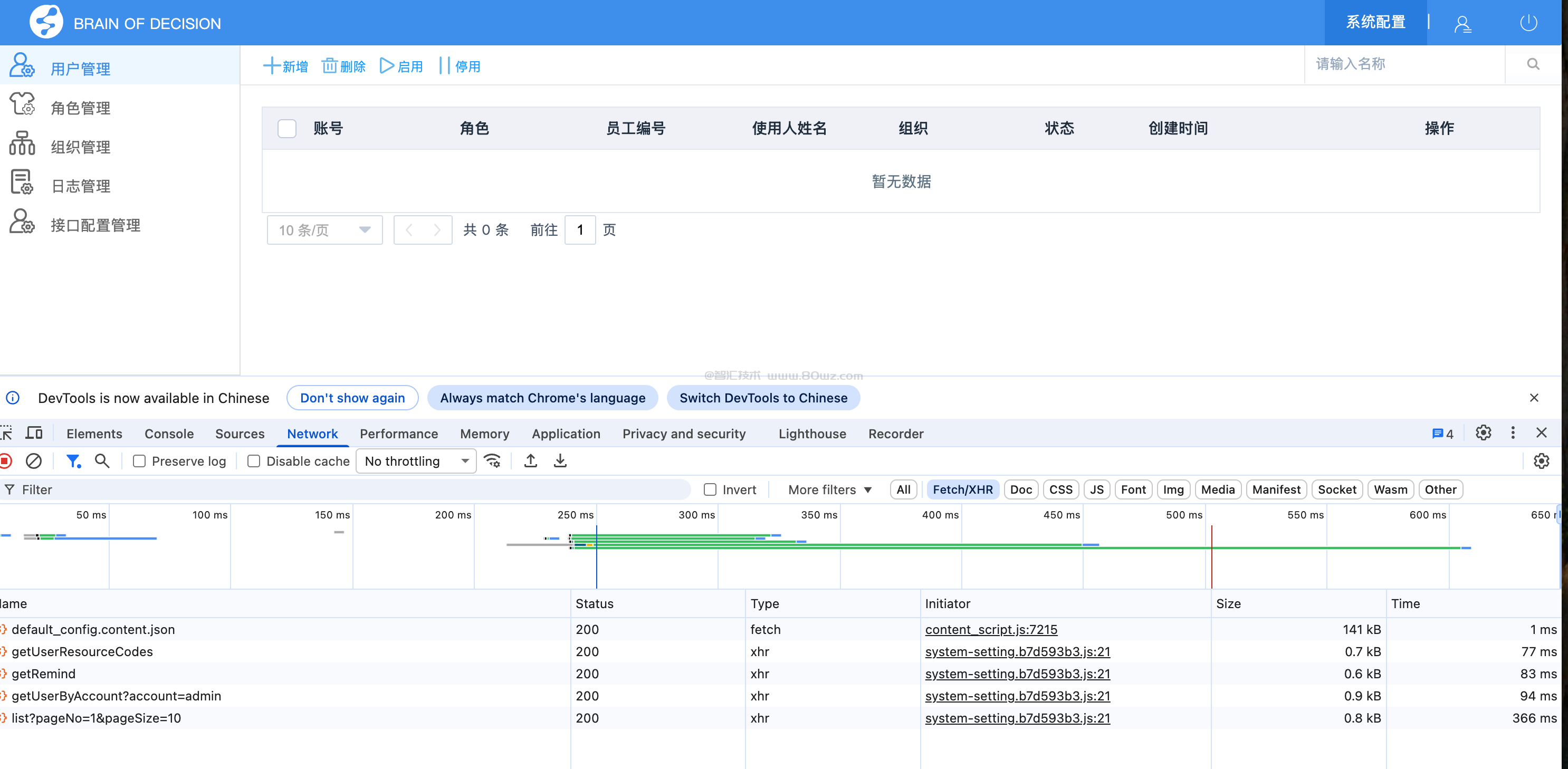This screenshot has width=1568, height=769.
Task: Click the user profile icon in the header
Action: [1462, 24]
